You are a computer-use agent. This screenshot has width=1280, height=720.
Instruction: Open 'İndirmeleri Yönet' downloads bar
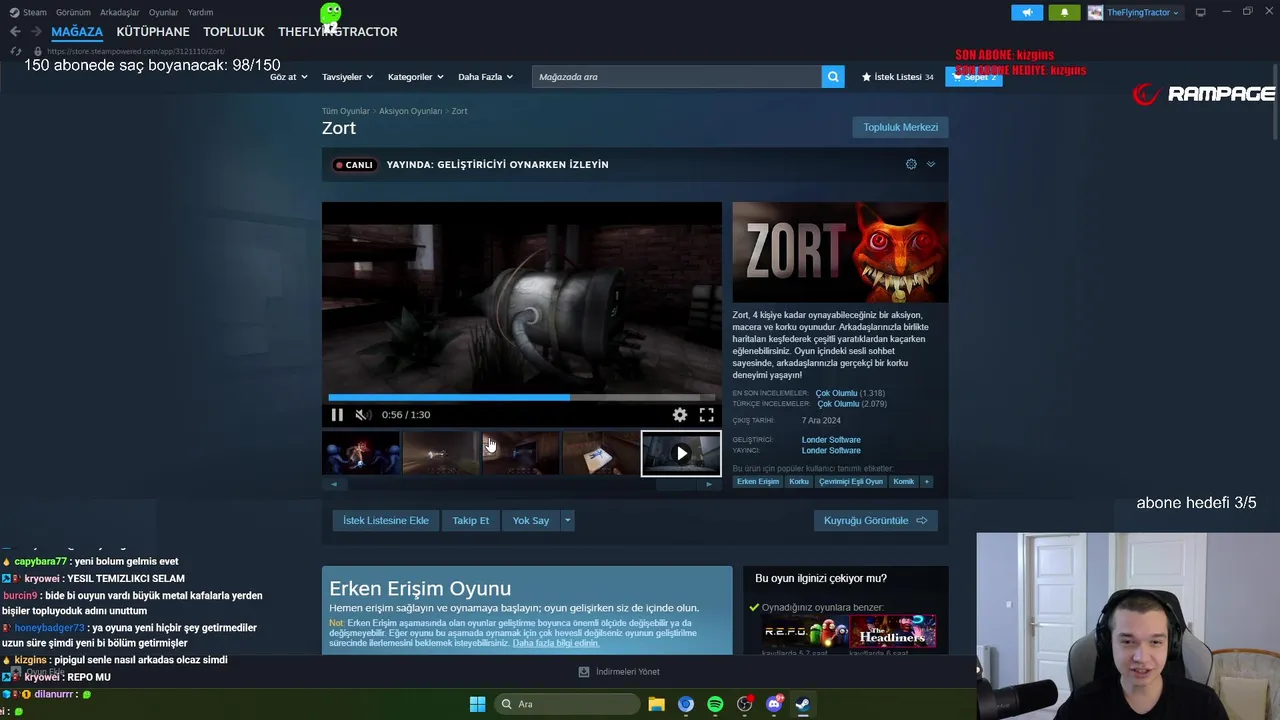[619, 672]
